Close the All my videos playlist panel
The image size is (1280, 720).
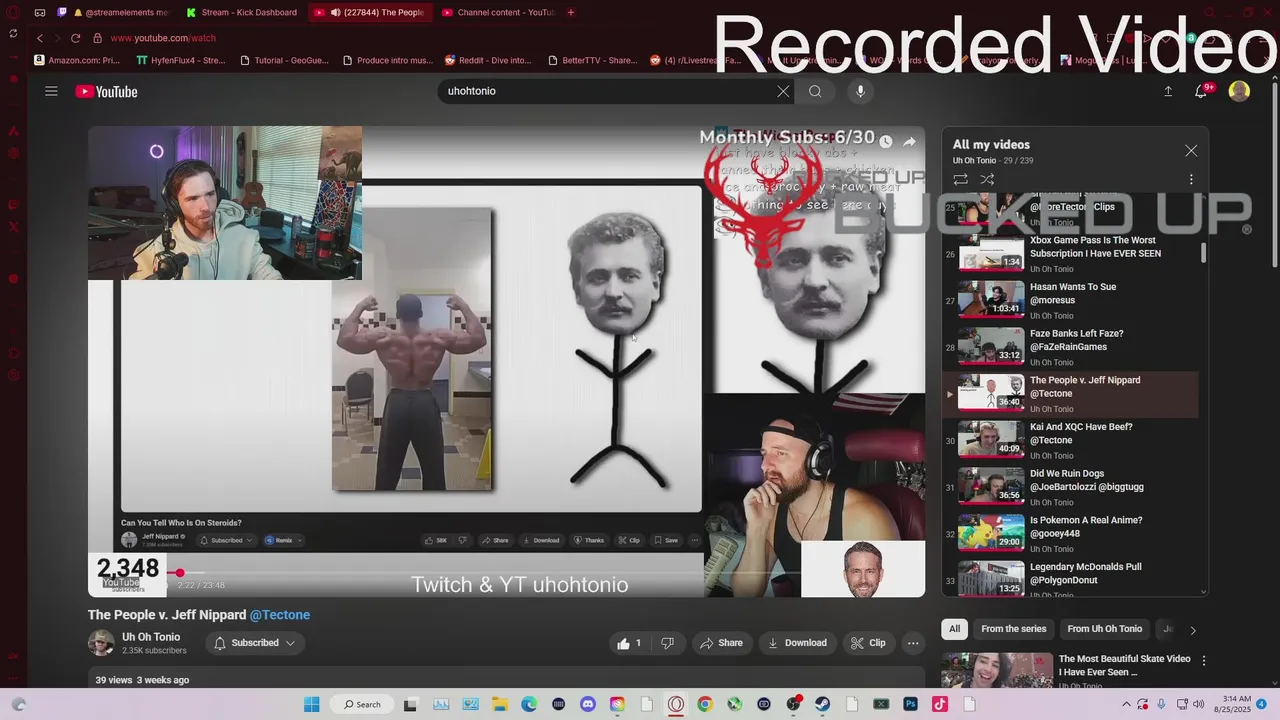[1191, 151]
